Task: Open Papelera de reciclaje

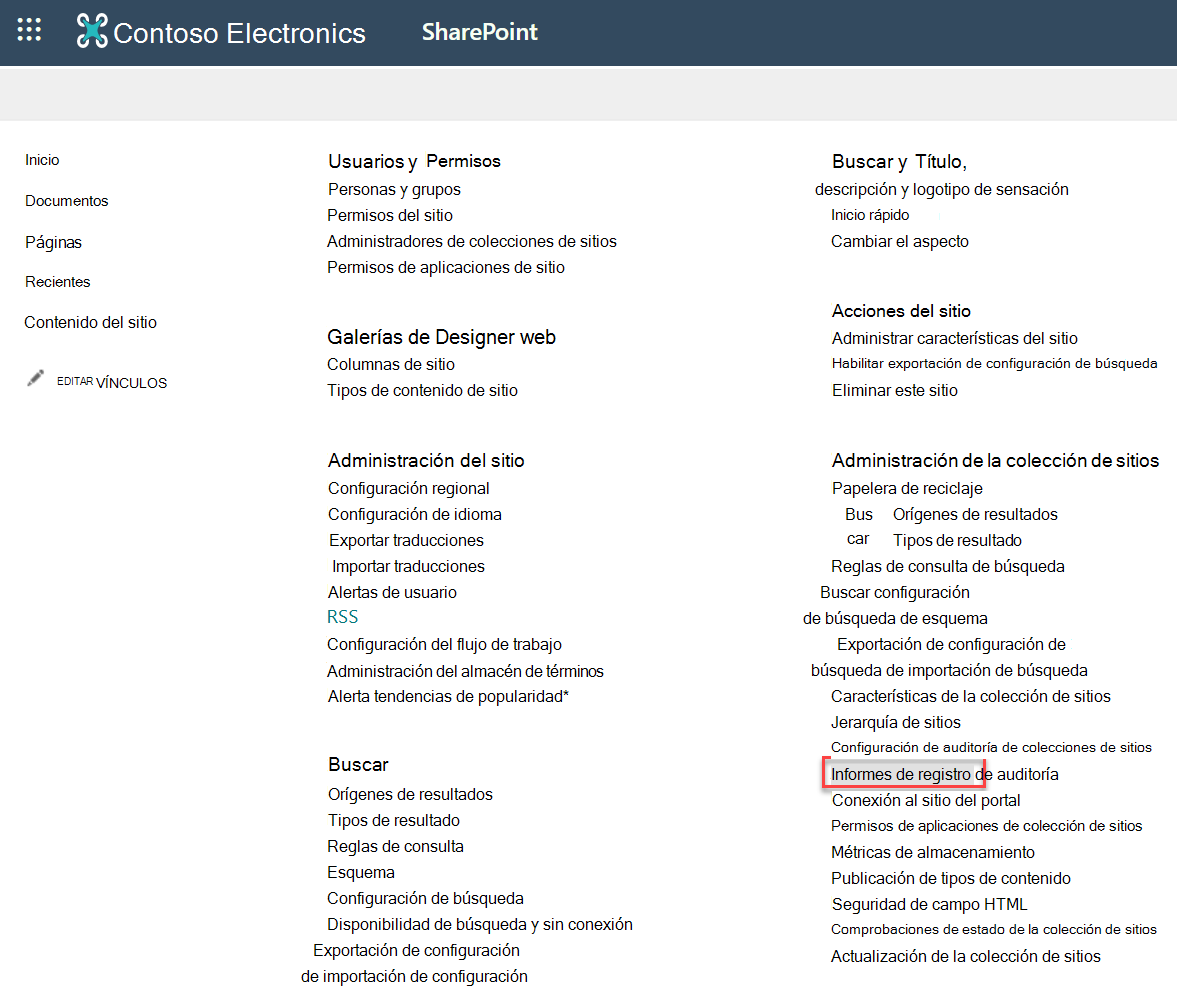Action: coord(908,488)
